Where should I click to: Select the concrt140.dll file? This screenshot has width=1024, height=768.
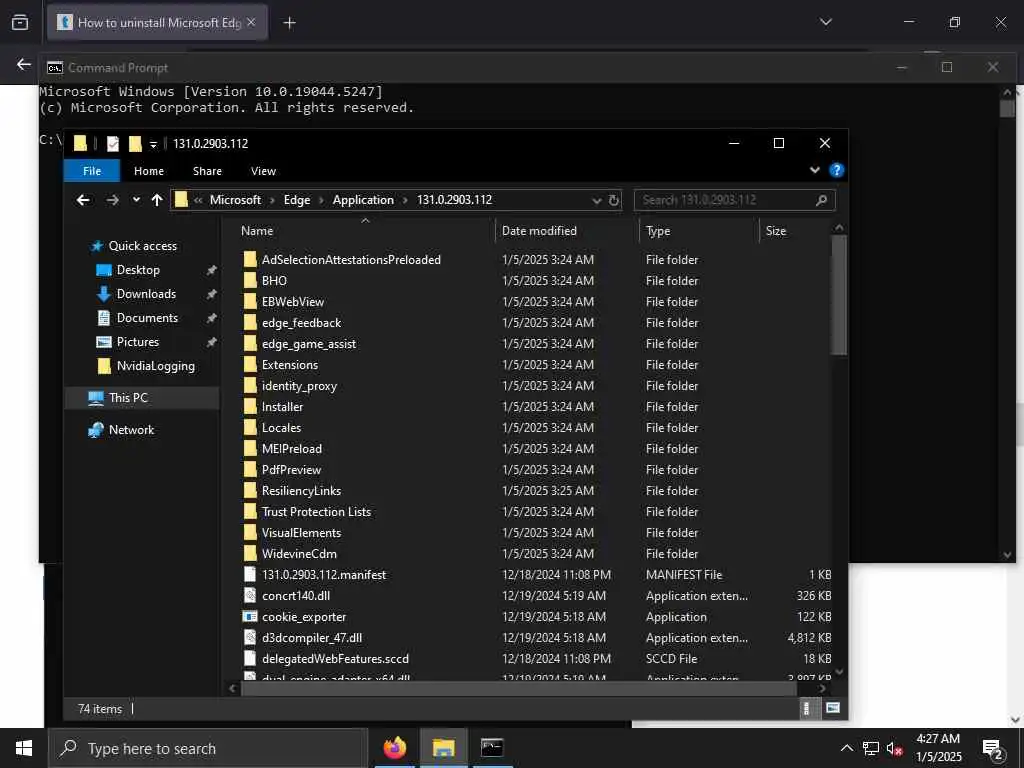(x=296, y=596)
